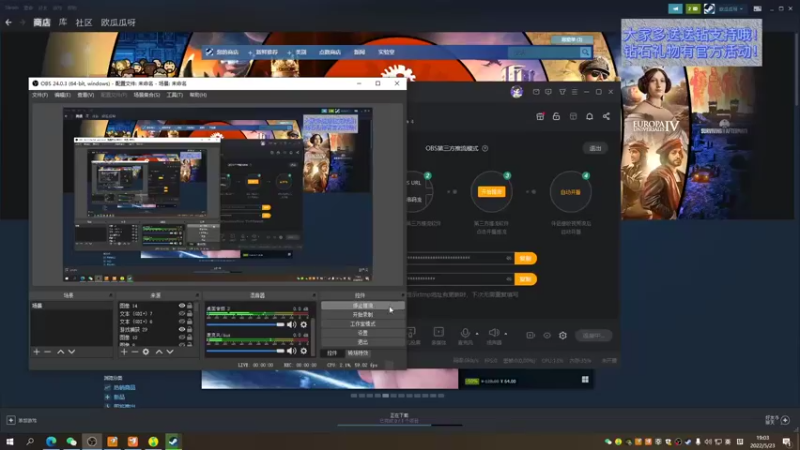Move source up in OBS sources list
The height and width of the screenshot is (450, 800).
coord(159,352)
